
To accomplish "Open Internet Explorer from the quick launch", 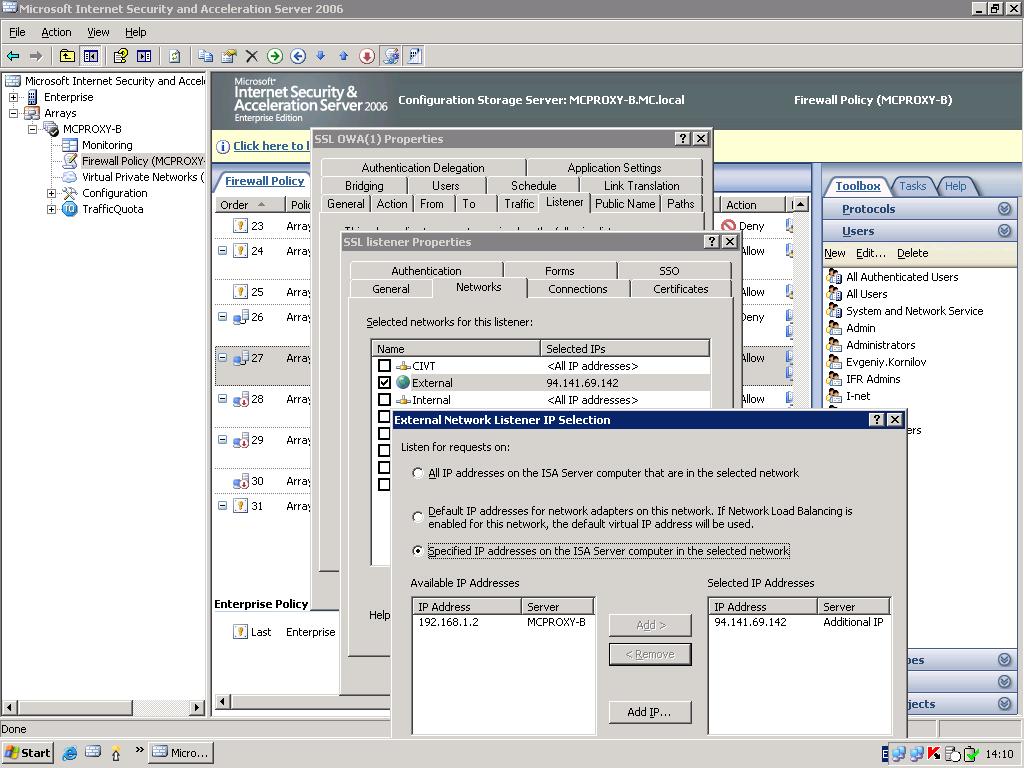I will (x=69, y=752).
